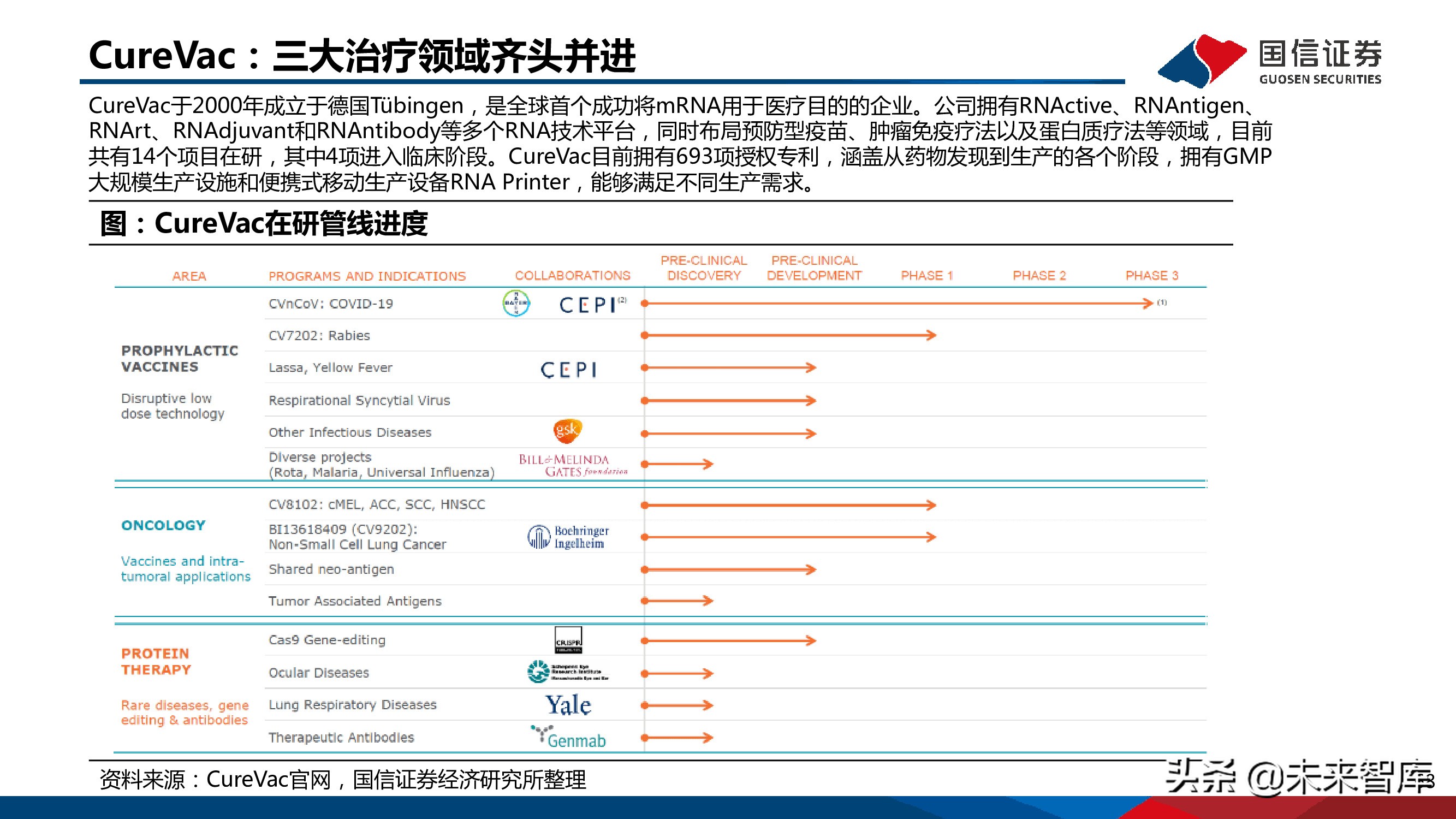Image resolution: width=1456 pixels, height=819 pixels.
Task: Click the Genmab logo
Action: coord(568,738)
